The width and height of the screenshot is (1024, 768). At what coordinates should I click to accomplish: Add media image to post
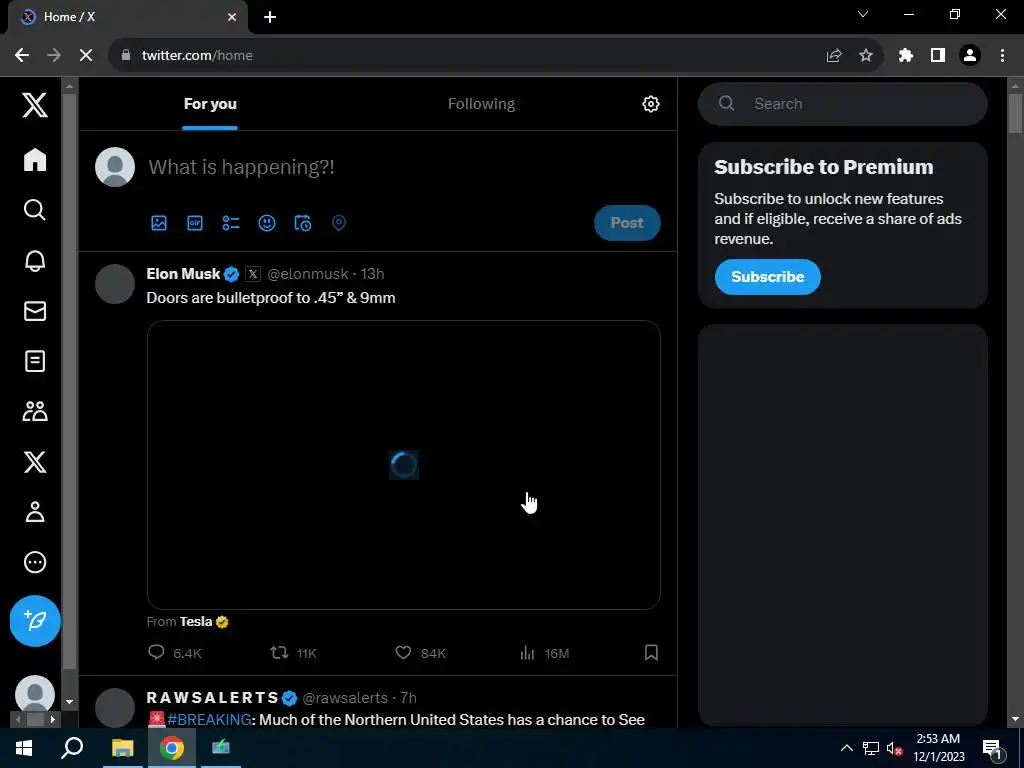[x=159, y=223]
